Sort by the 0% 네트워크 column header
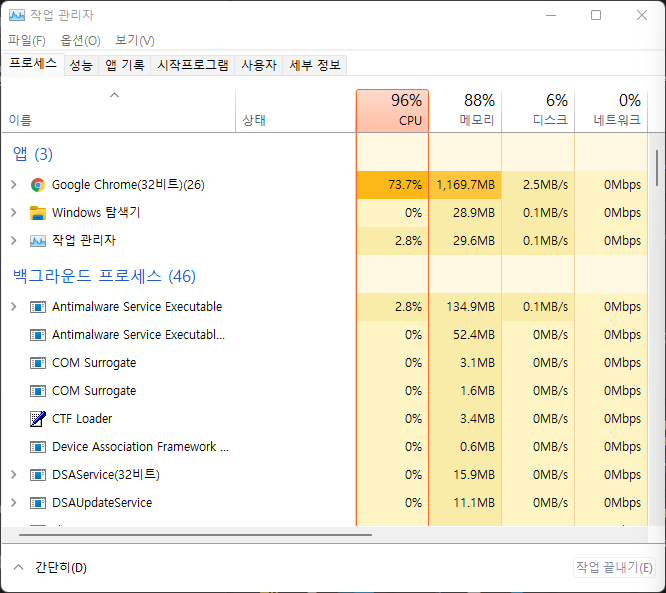Image resolution: width=666 pixels, height=593 pixels. pos(611,111)
